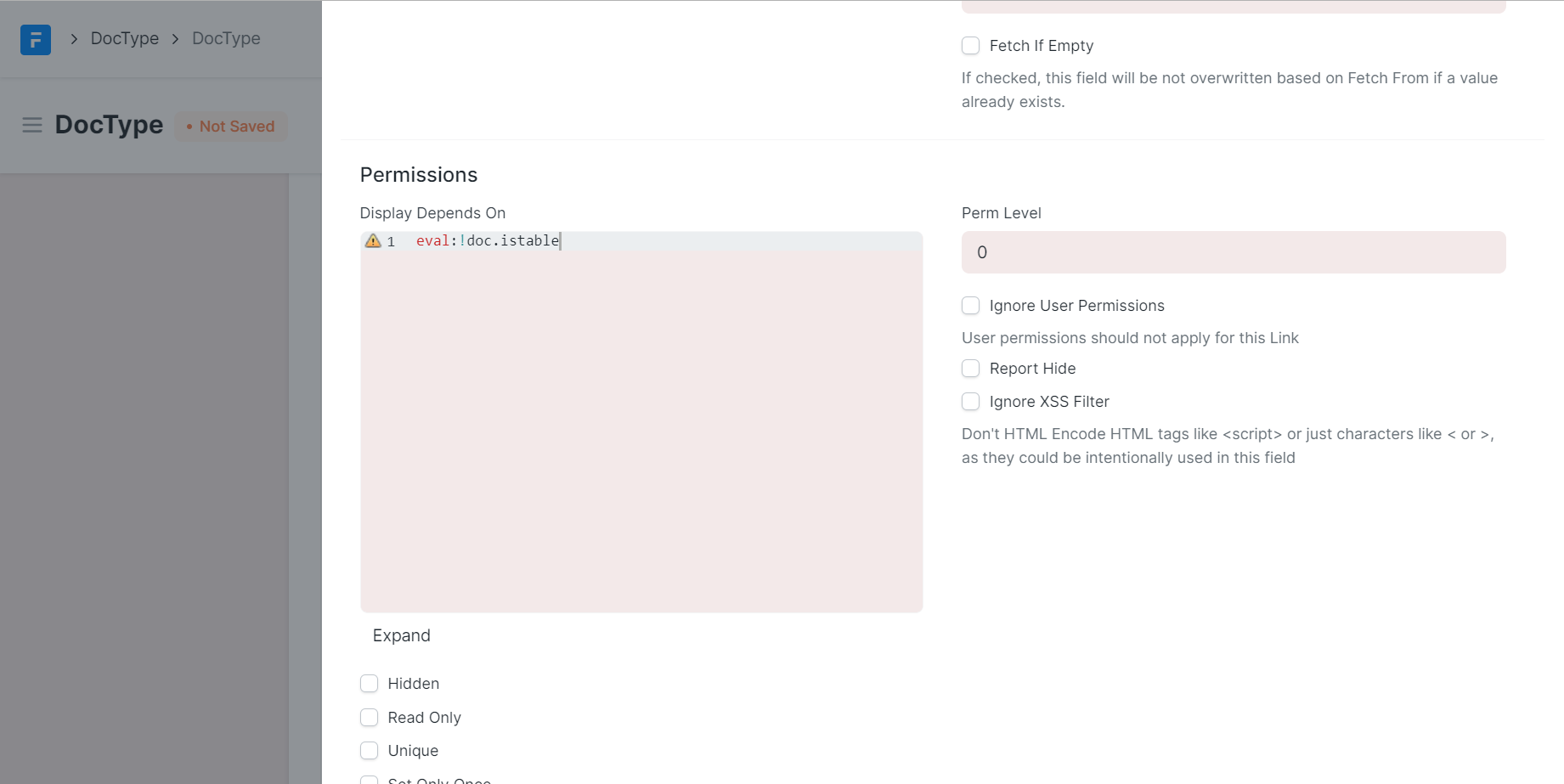This screenshot has width=1564, height=784.
Task: Click the Not Saved status indicator
Action: (231, 126)
